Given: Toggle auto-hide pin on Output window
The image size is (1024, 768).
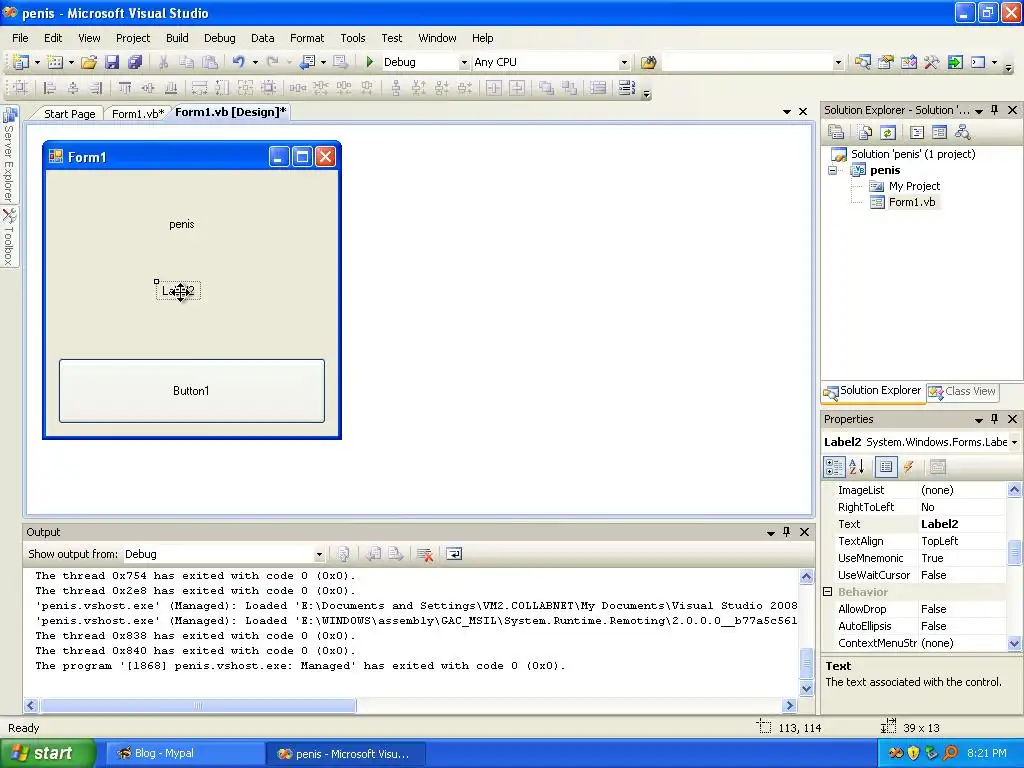Looking at the screenshot, I should tap(786, 532).
